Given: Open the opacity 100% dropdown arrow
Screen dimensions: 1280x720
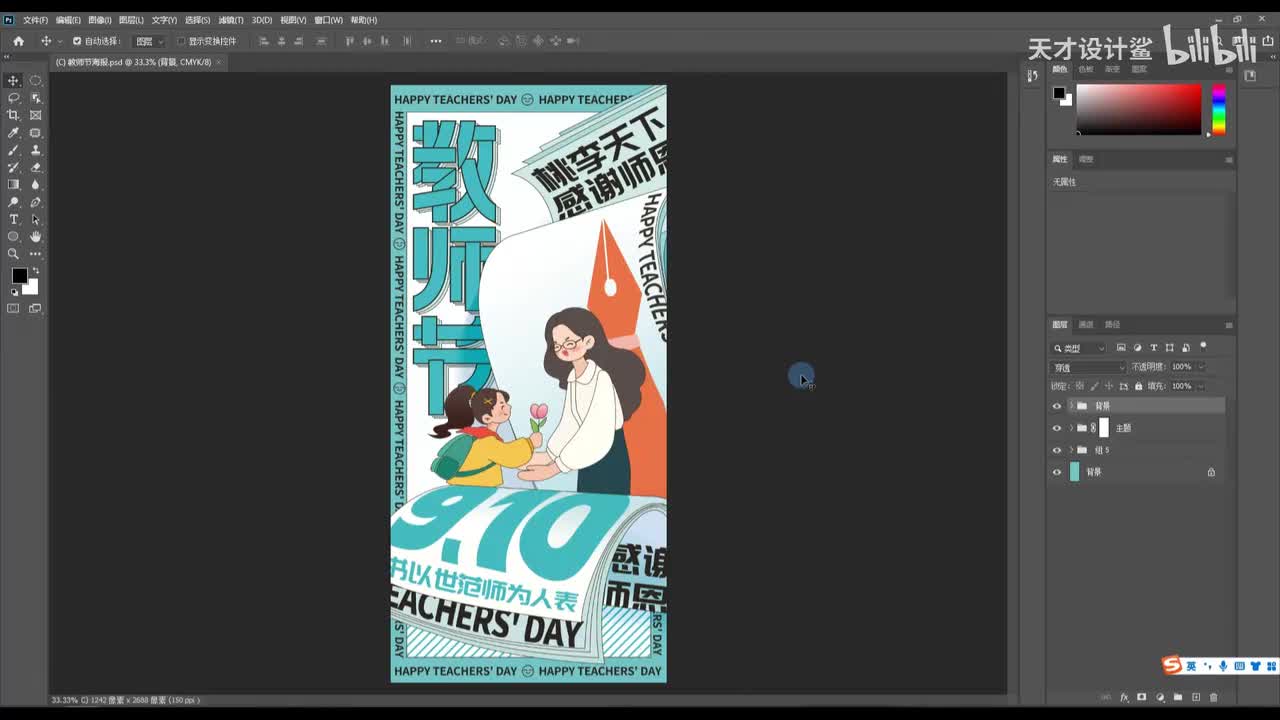Looking at the screenshot, I should click(1201, 367).
